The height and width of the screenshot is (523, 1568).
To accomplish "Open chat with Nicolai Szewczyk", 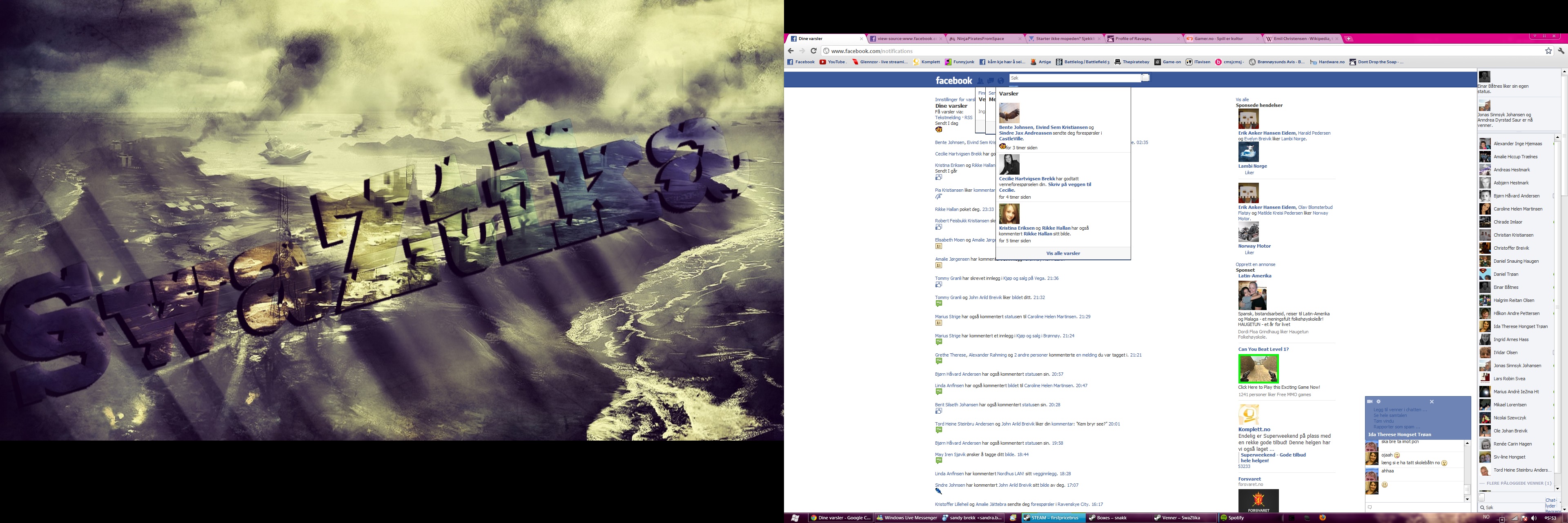I will pyautogui.click(x=1516, y=418).
